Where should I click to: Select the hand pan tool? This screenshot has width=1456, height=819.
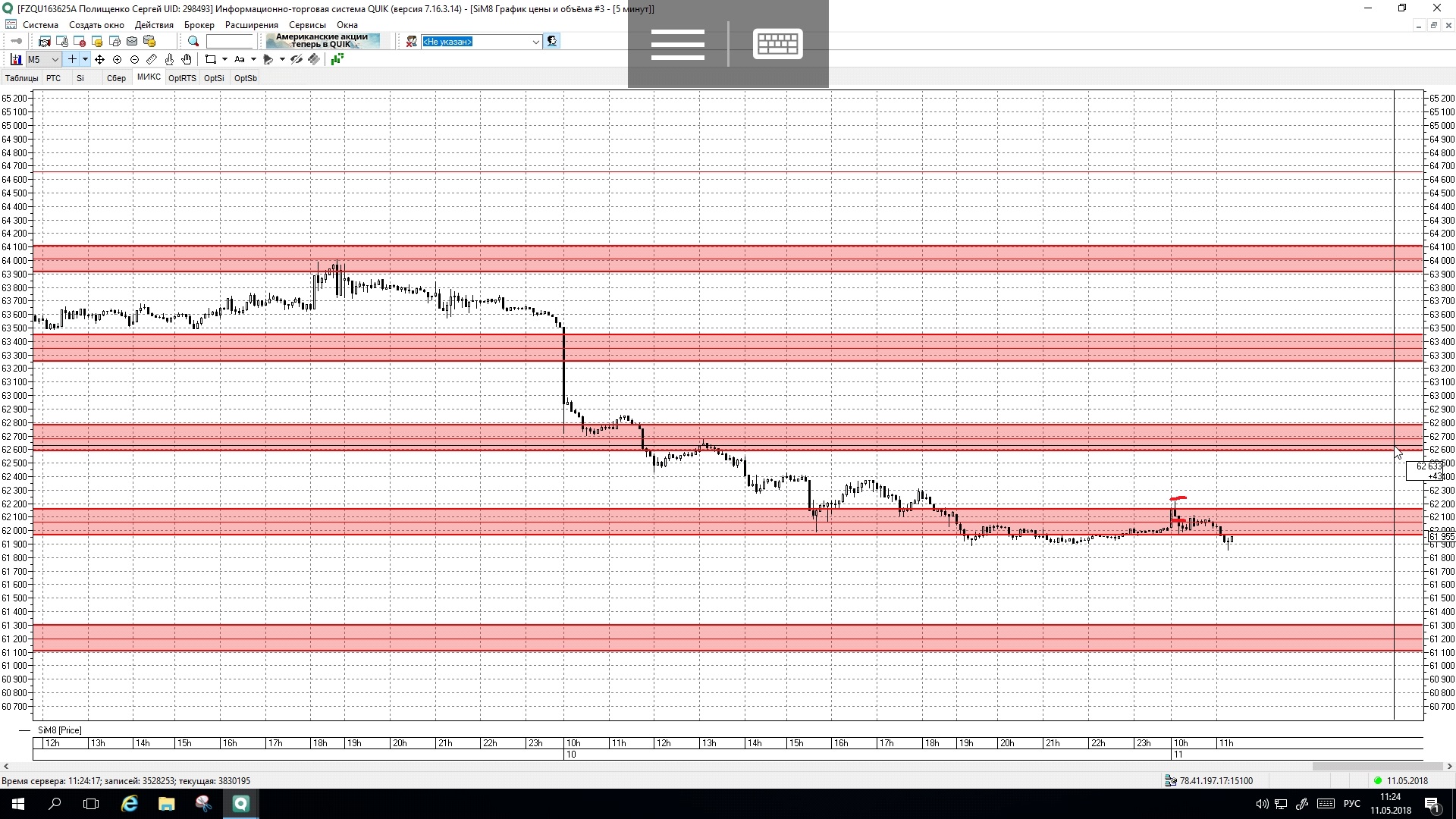coord(187,59)
